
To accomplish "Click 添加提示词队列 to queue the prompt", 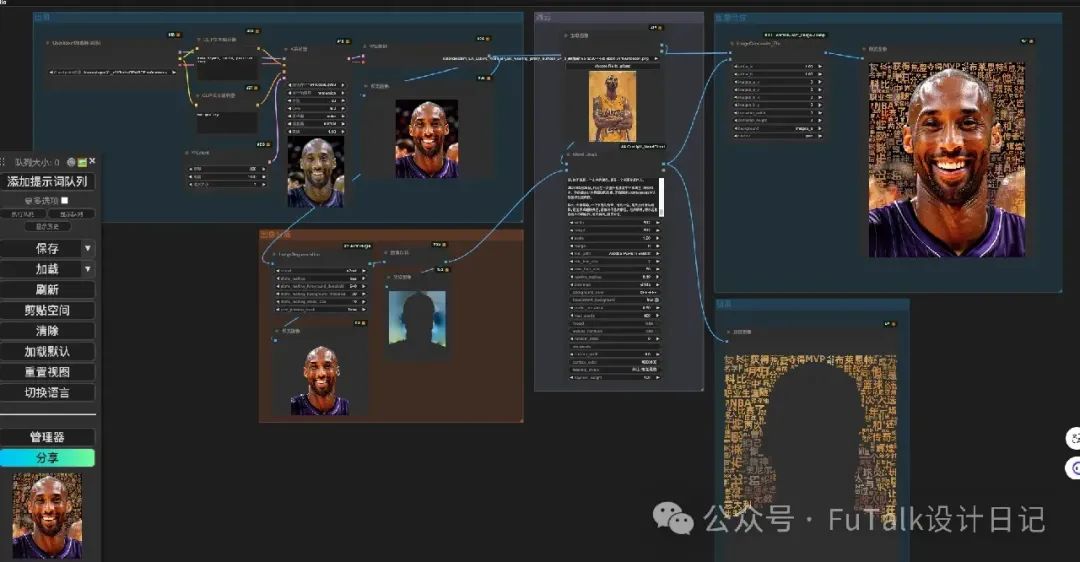I will click(x=48, y=181).
